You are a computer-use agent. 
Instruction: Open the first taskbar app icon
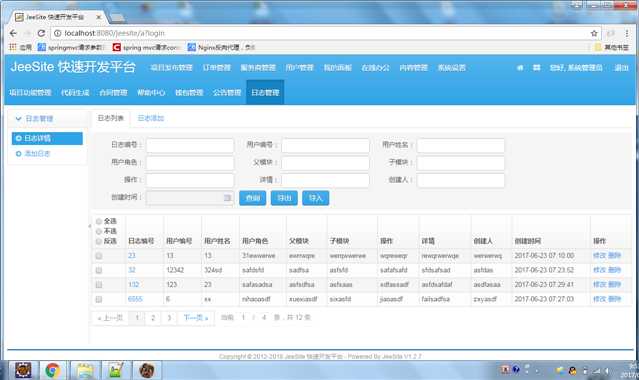coord(23,370)
